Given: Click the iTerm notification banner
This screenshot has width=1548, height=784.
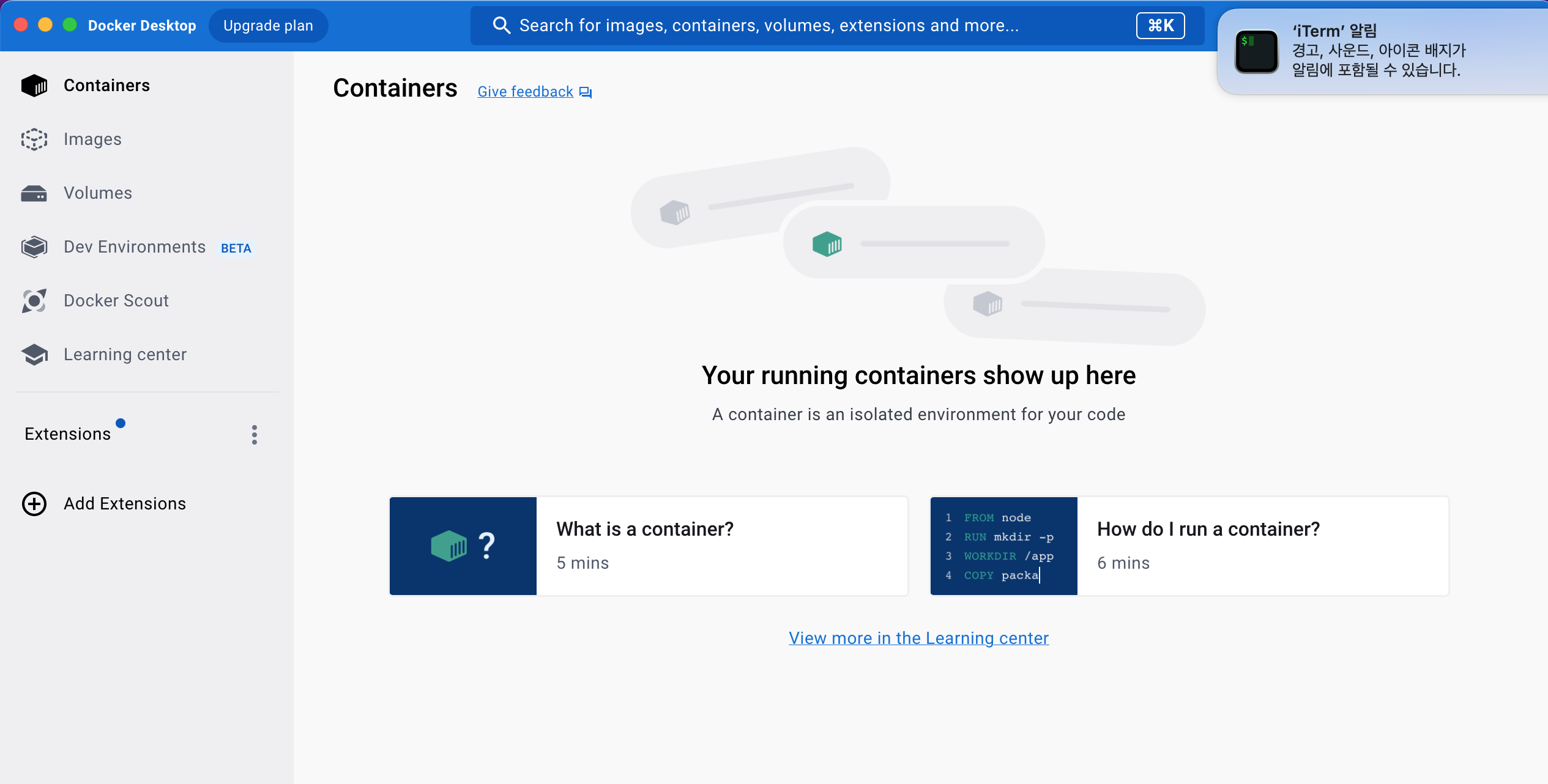Looking at the screenshot, I should point(1383,51).
